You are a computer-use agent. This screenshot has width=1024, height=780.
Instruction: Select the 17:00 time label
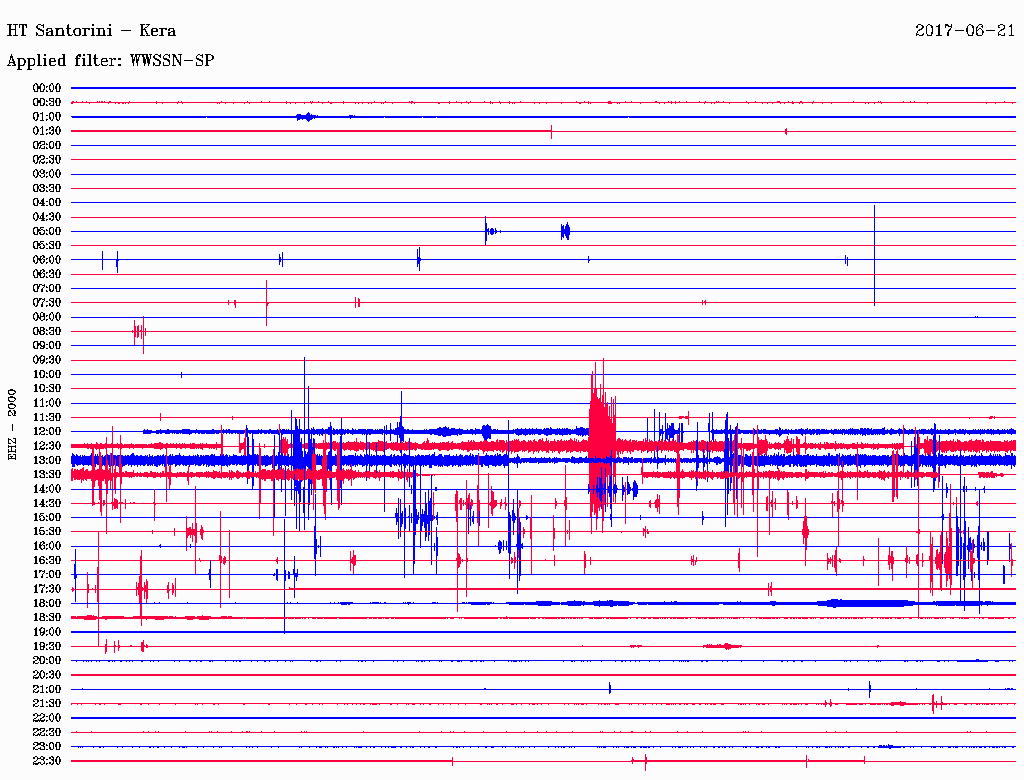[x=46, y=575]
